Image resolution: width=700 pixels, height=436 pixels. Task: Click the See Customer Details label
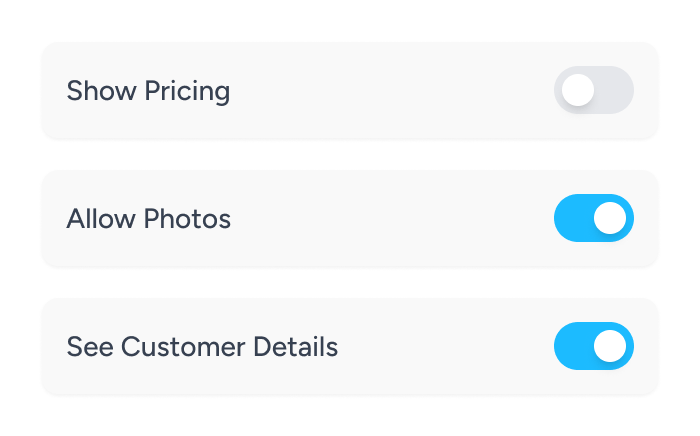pos(202,347)
